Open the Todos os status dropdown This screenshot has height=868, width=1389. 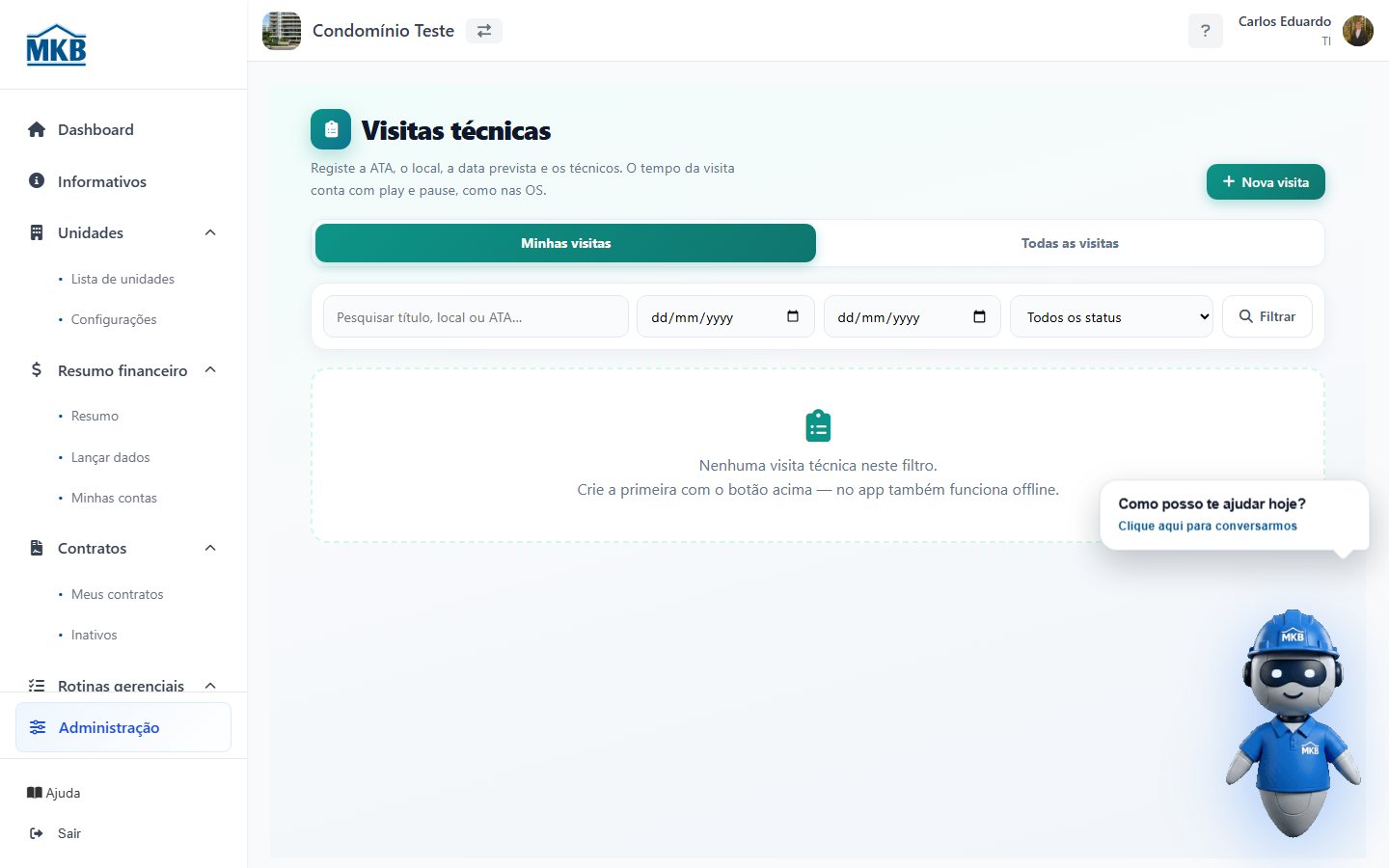[1112, 316]
